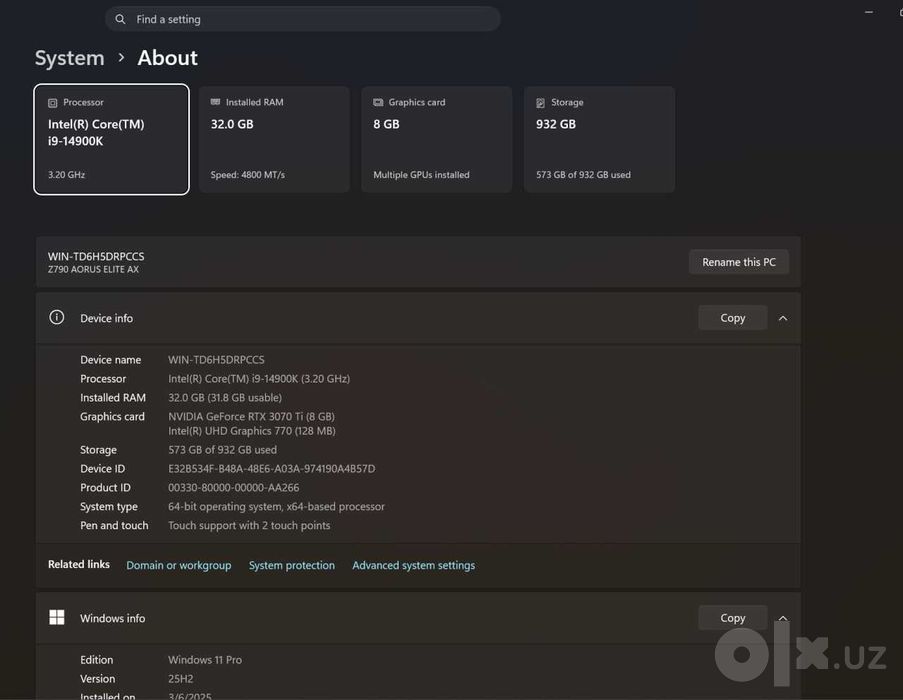This screenshot has height=700, width=903.
Task: Click the Device info section title
Action: click(107, 318)
